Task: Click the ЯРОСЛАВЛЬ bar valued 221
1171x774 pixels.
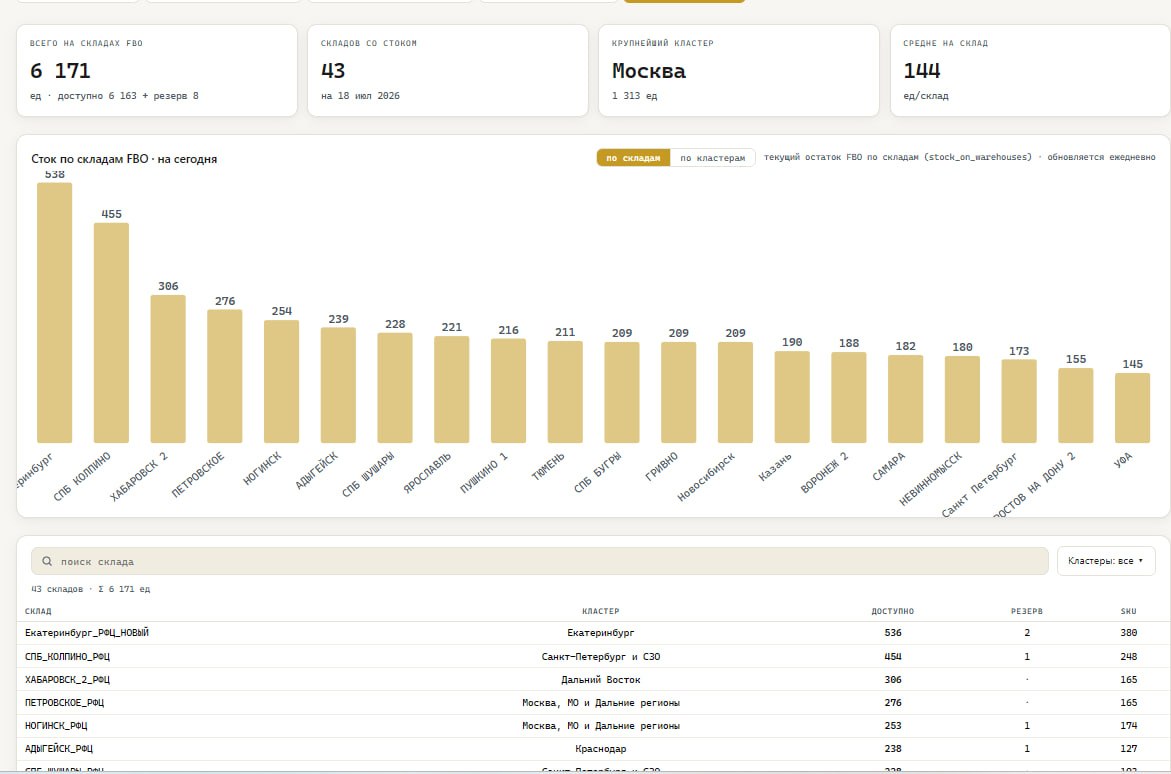Action: pos(452,390)
